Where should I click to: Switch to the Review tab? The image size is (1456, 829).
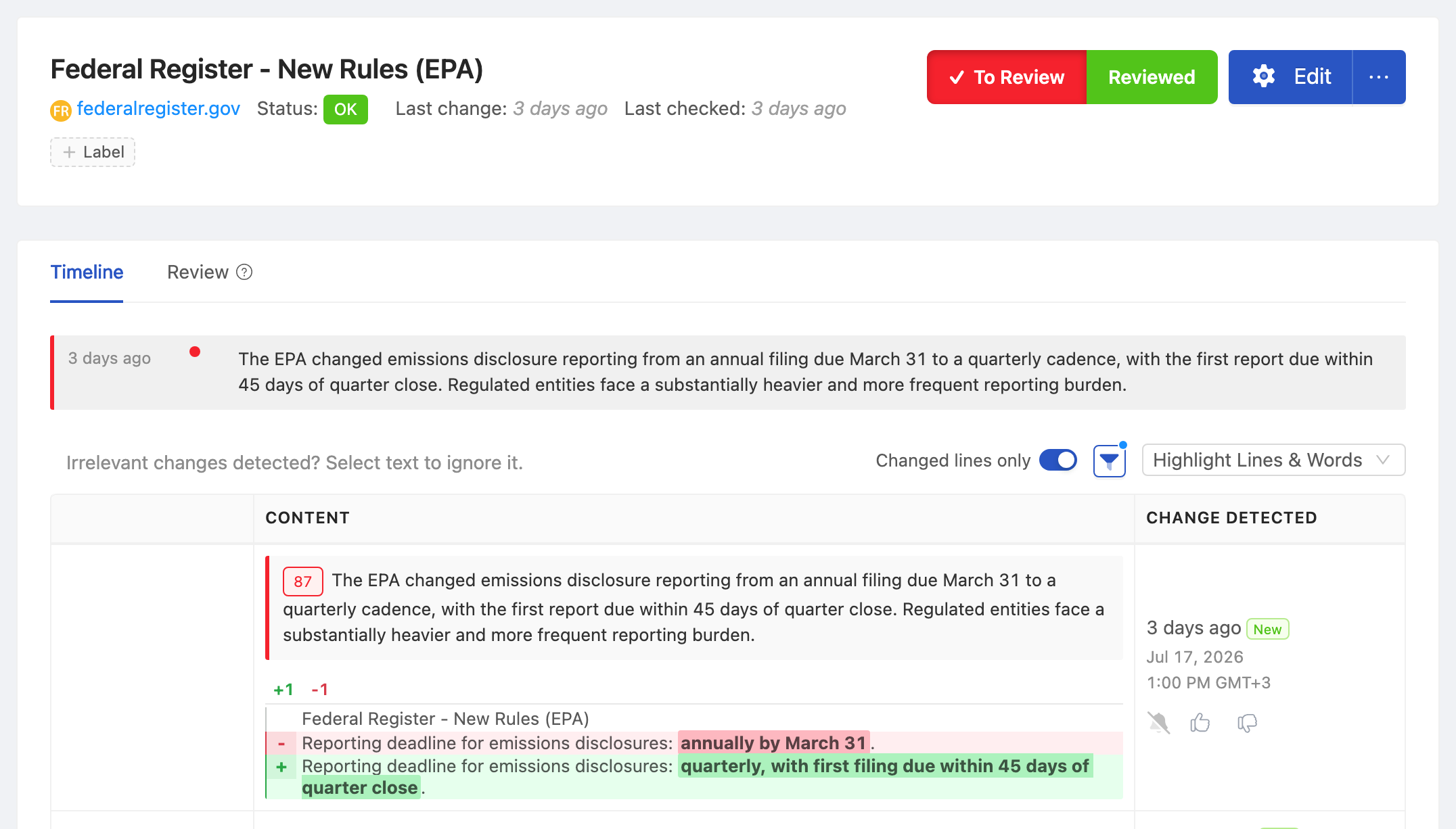[198, 273]
